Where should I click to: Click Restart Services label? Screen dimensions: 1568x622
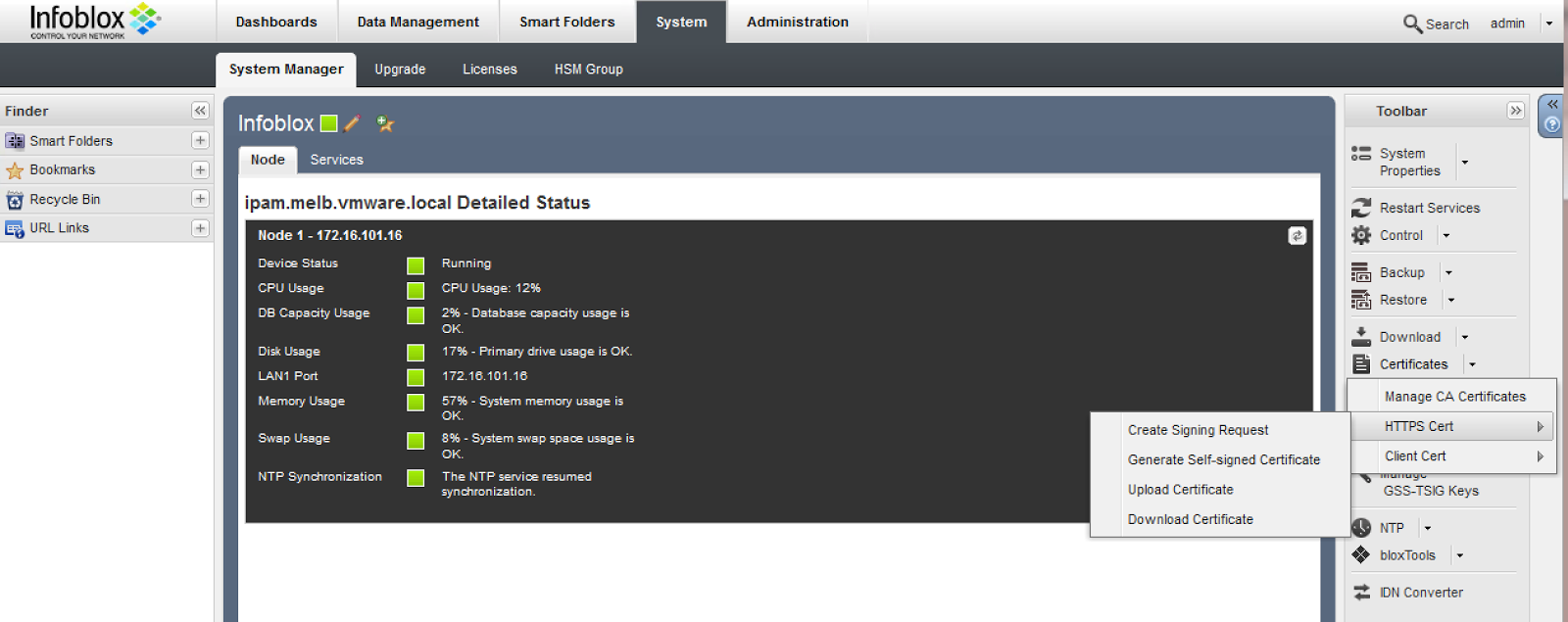tap(1430, 208)
